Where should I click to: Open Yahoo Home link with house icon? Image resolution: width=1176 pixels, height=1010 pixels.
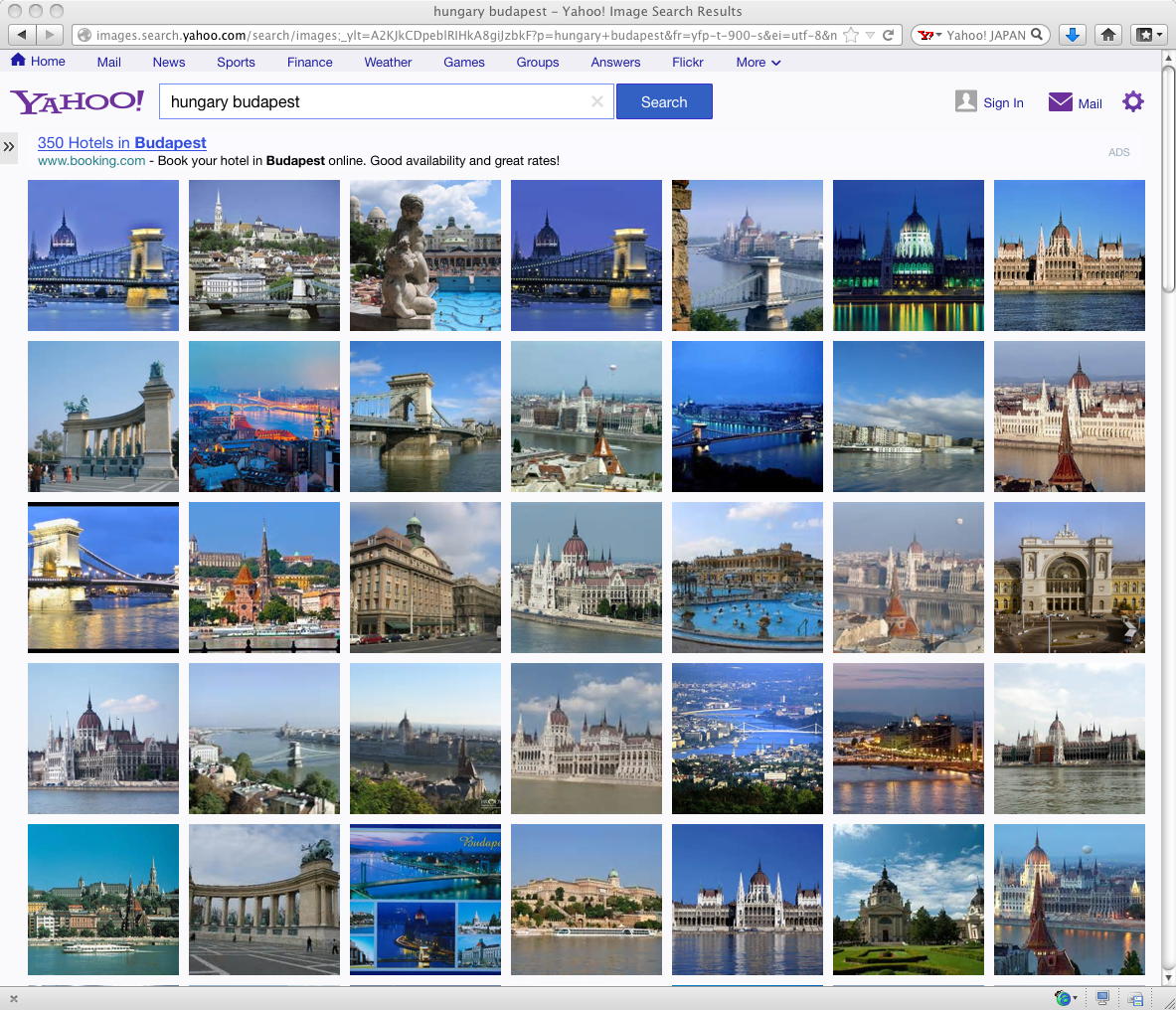tap(38, 61)
